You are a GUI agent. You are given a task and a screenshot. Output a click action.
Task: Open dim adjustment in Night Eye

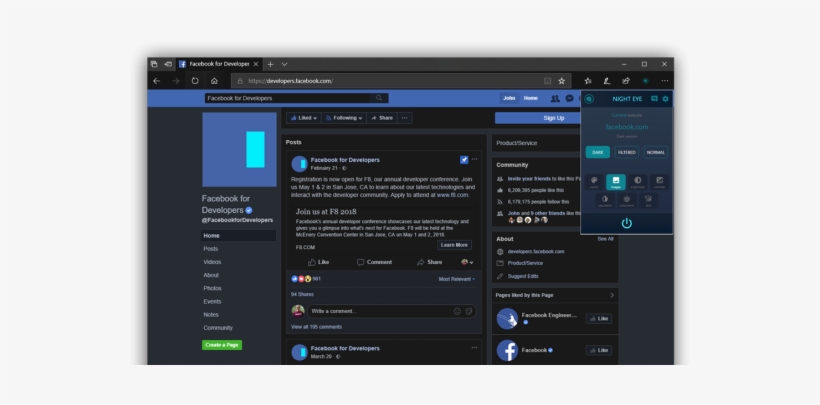[x=648, y=201]
